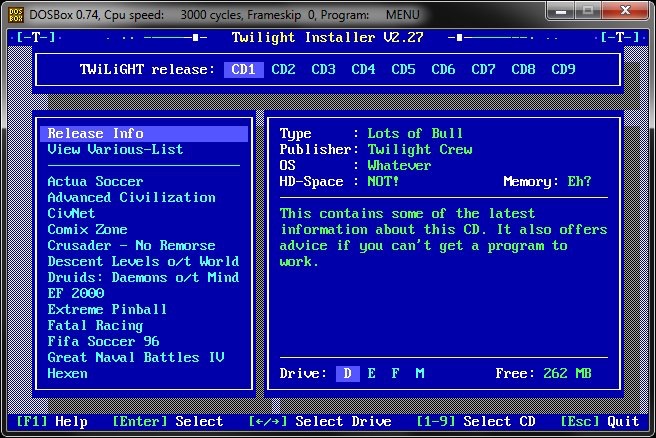Viewport: 656px width, 438px height.
Task: Select Hexen in the game list
Action: 67,374
